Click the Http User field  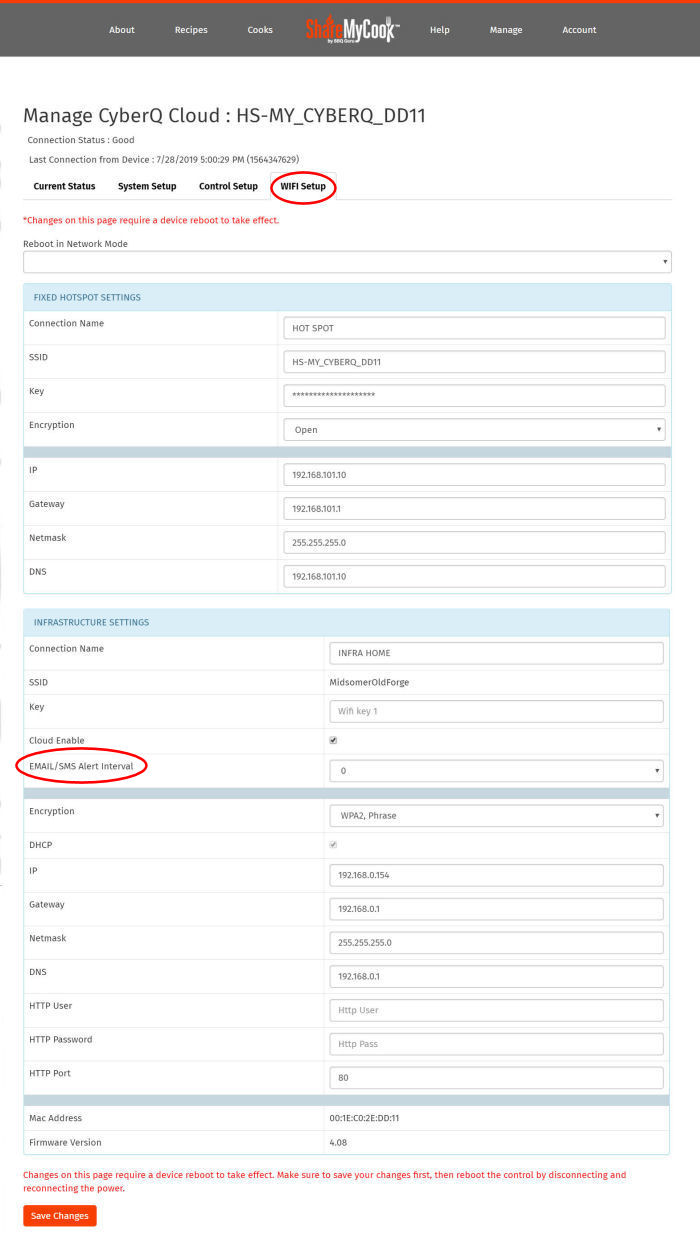(496, 1010)
